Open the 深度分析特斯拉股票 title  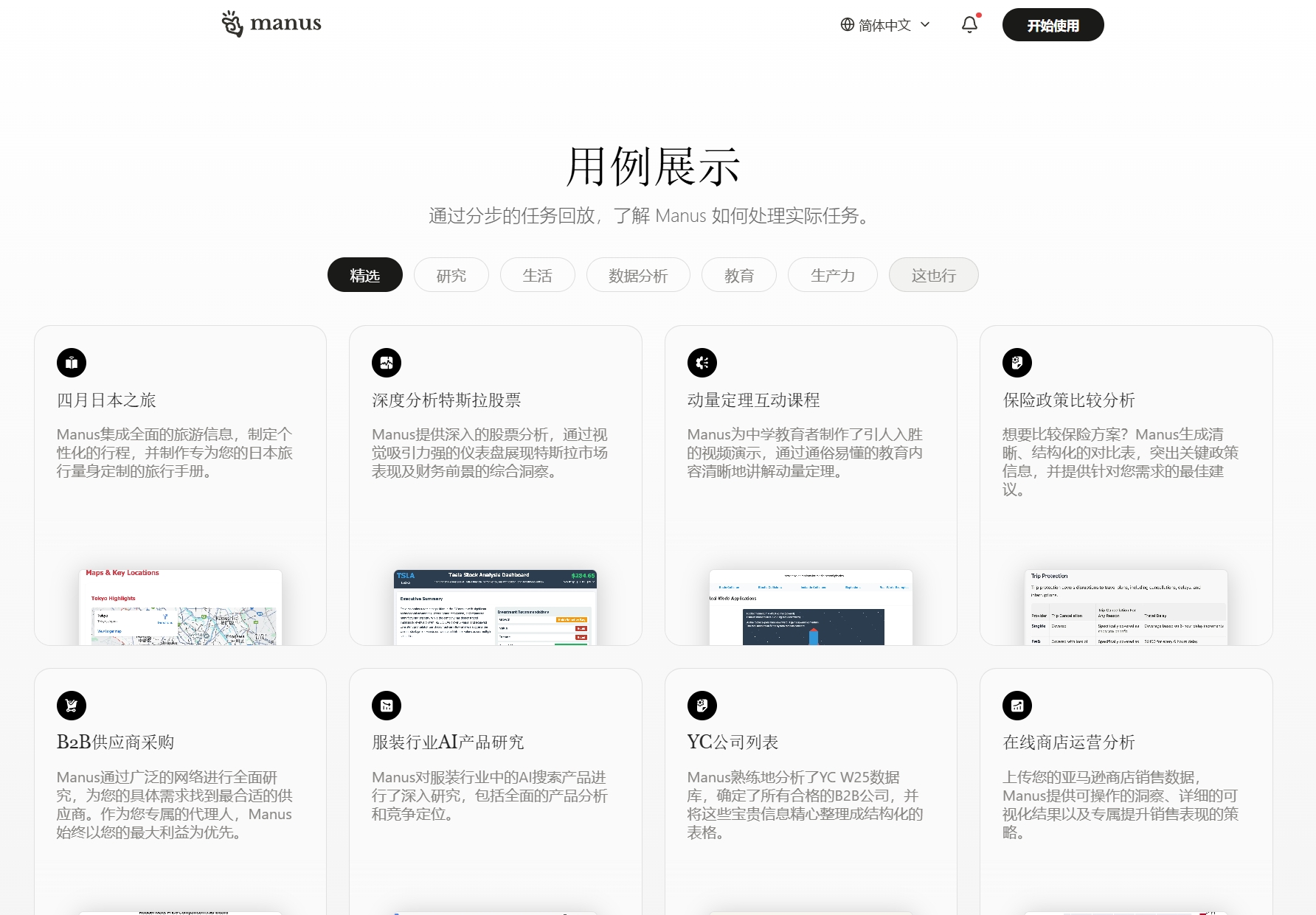[446, 400]
